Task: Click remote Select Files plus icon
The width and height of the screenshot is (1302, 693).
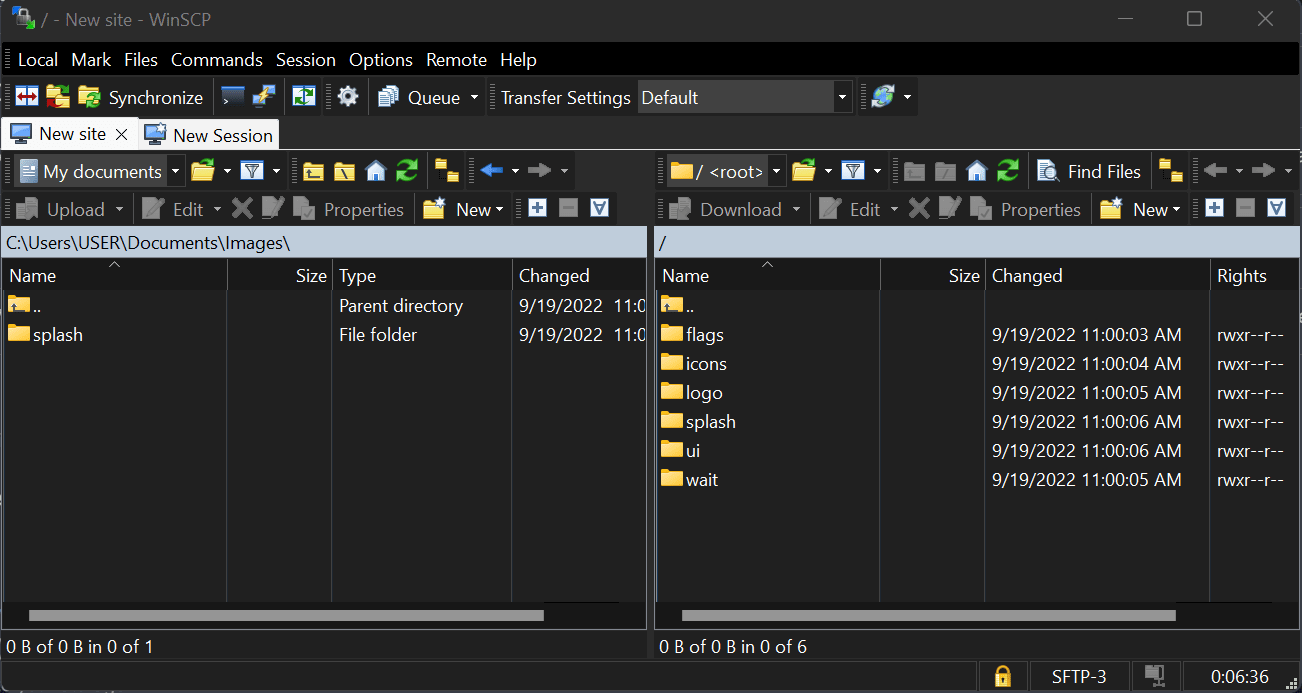Action: [1214, 209]
